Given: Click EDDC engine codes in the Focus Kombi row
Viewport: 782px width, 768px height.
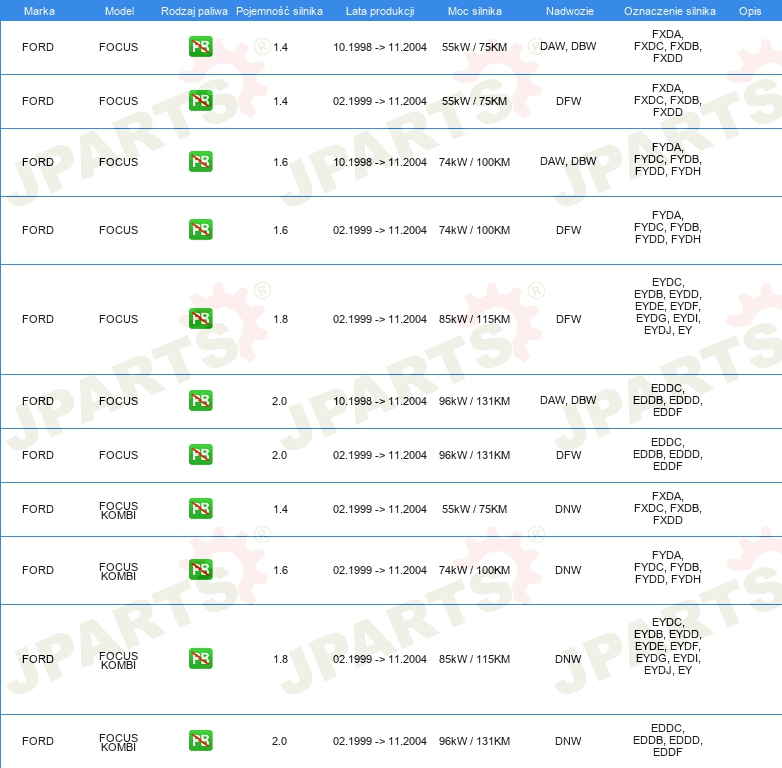Looking at the screenshot, I should pos(668,740).
